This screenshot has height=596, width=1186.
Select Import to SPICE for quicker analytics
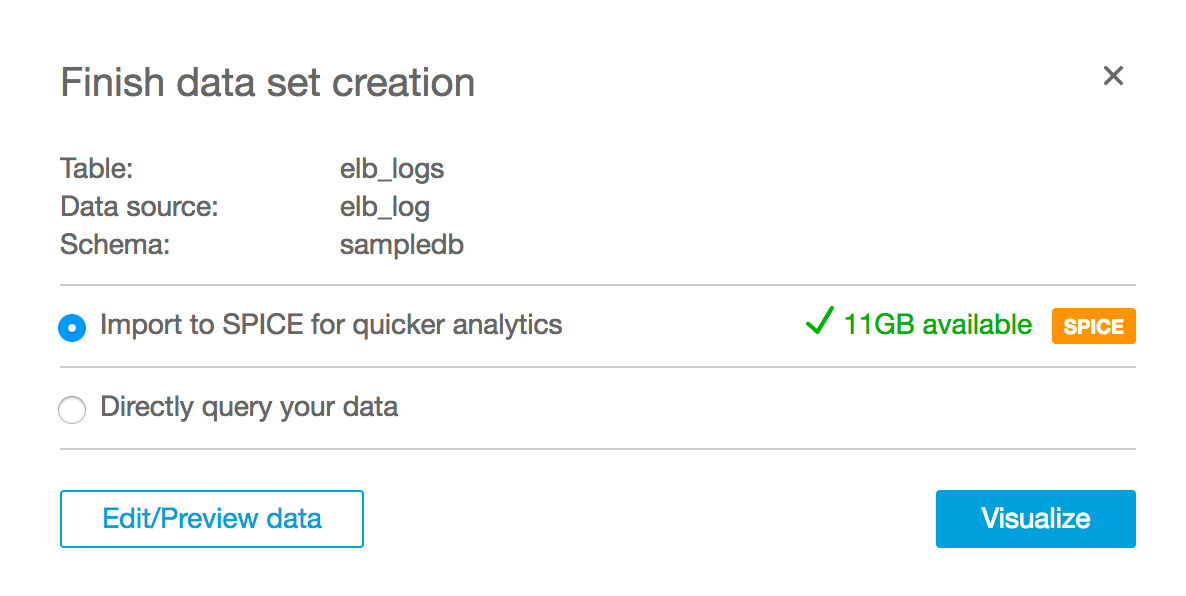pyautogui.click(x=72, y=327)
